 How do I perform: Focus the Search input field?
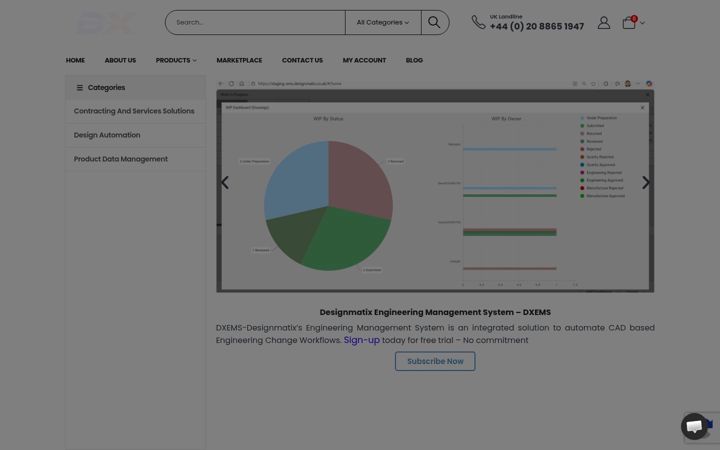coord(255,22)
